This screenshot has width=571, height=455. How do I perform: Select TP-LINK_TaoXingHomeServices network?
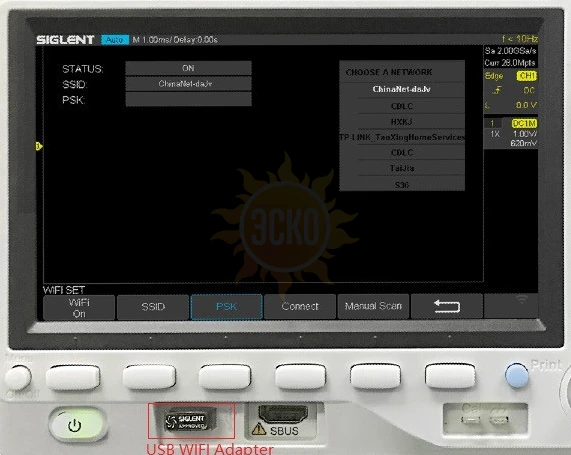coord(402,137)
